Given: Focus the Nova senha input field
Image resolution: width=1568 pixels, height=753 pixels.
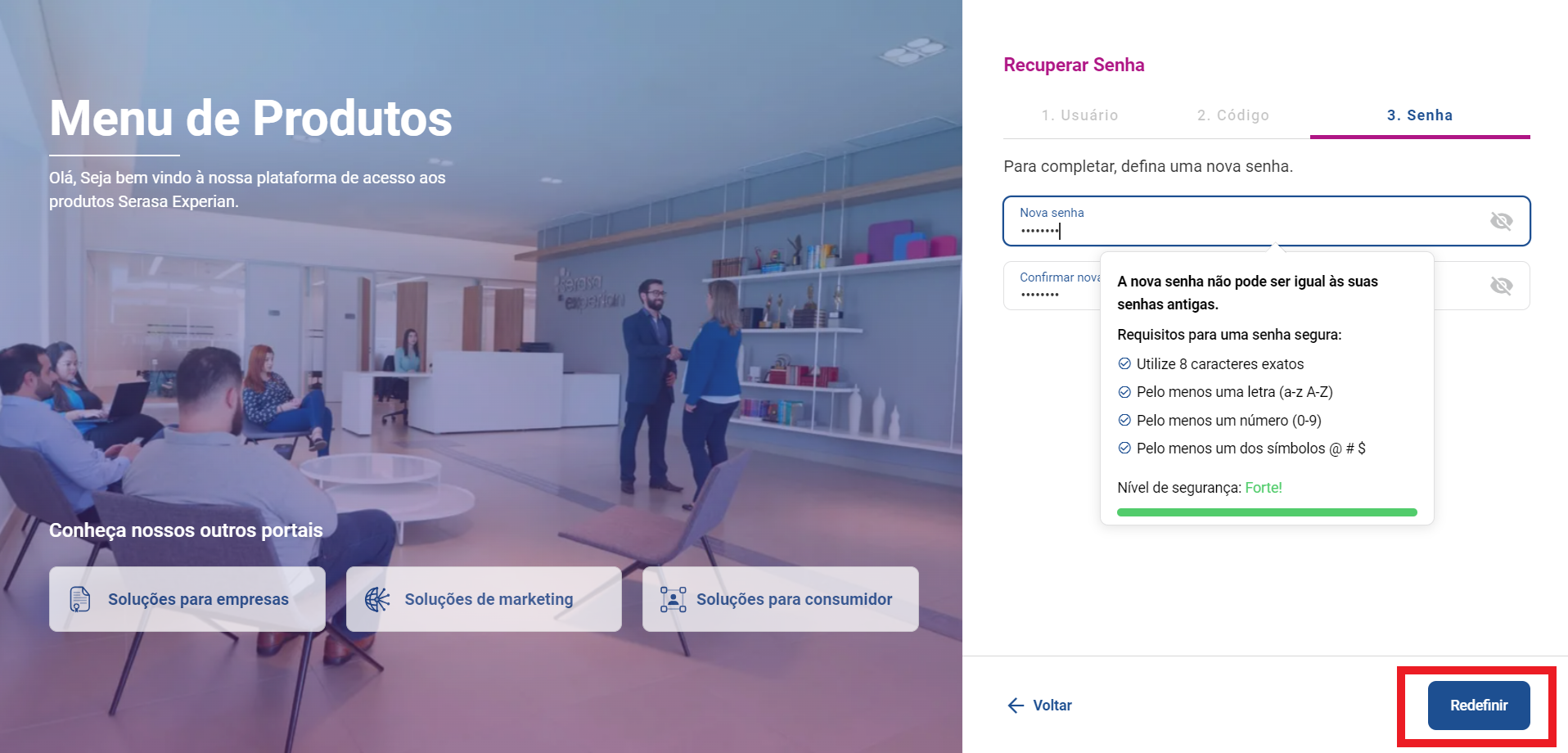Looking at the screenshot, I should click(1266, 221).
